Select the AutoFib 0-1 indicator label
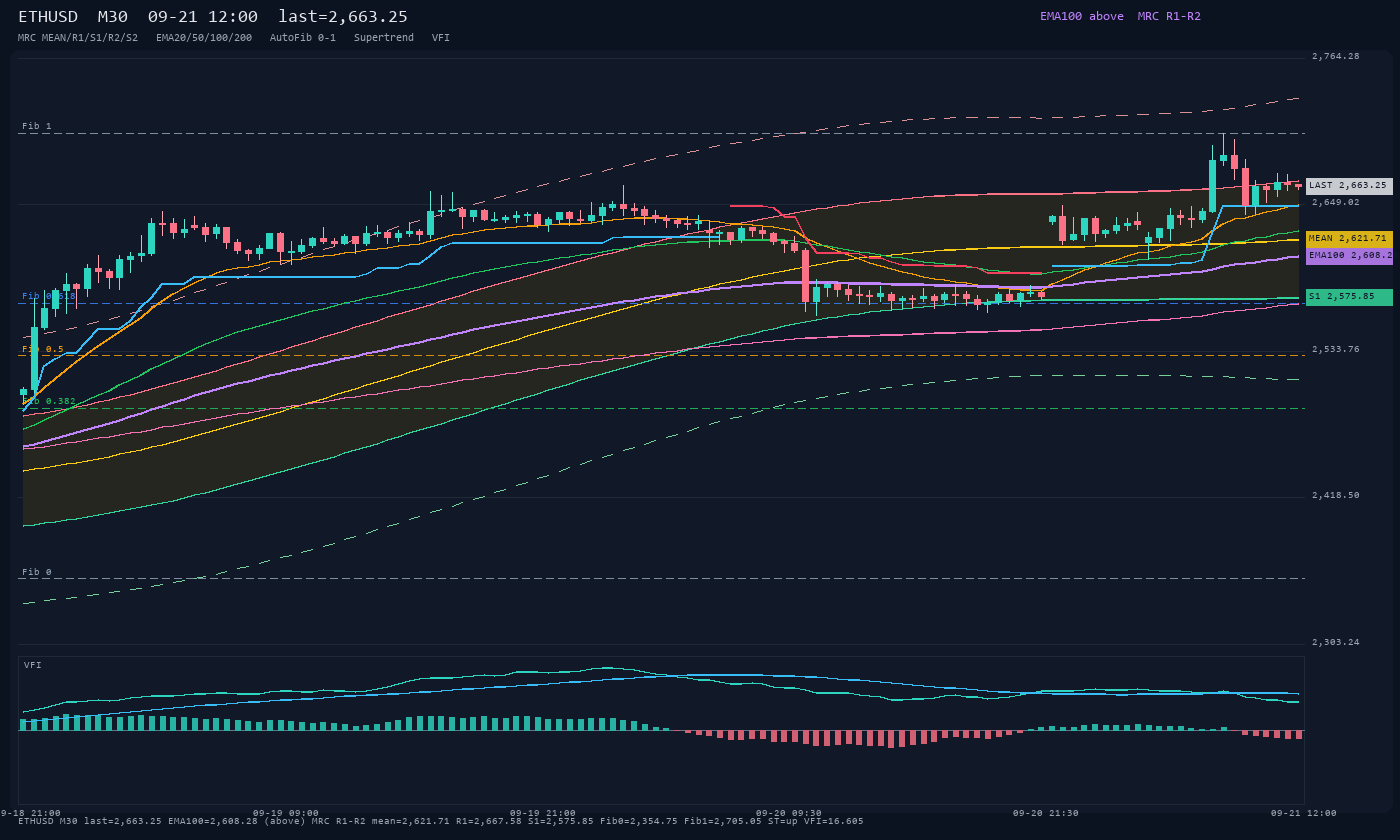1400x840 pixels. (303, 38)
